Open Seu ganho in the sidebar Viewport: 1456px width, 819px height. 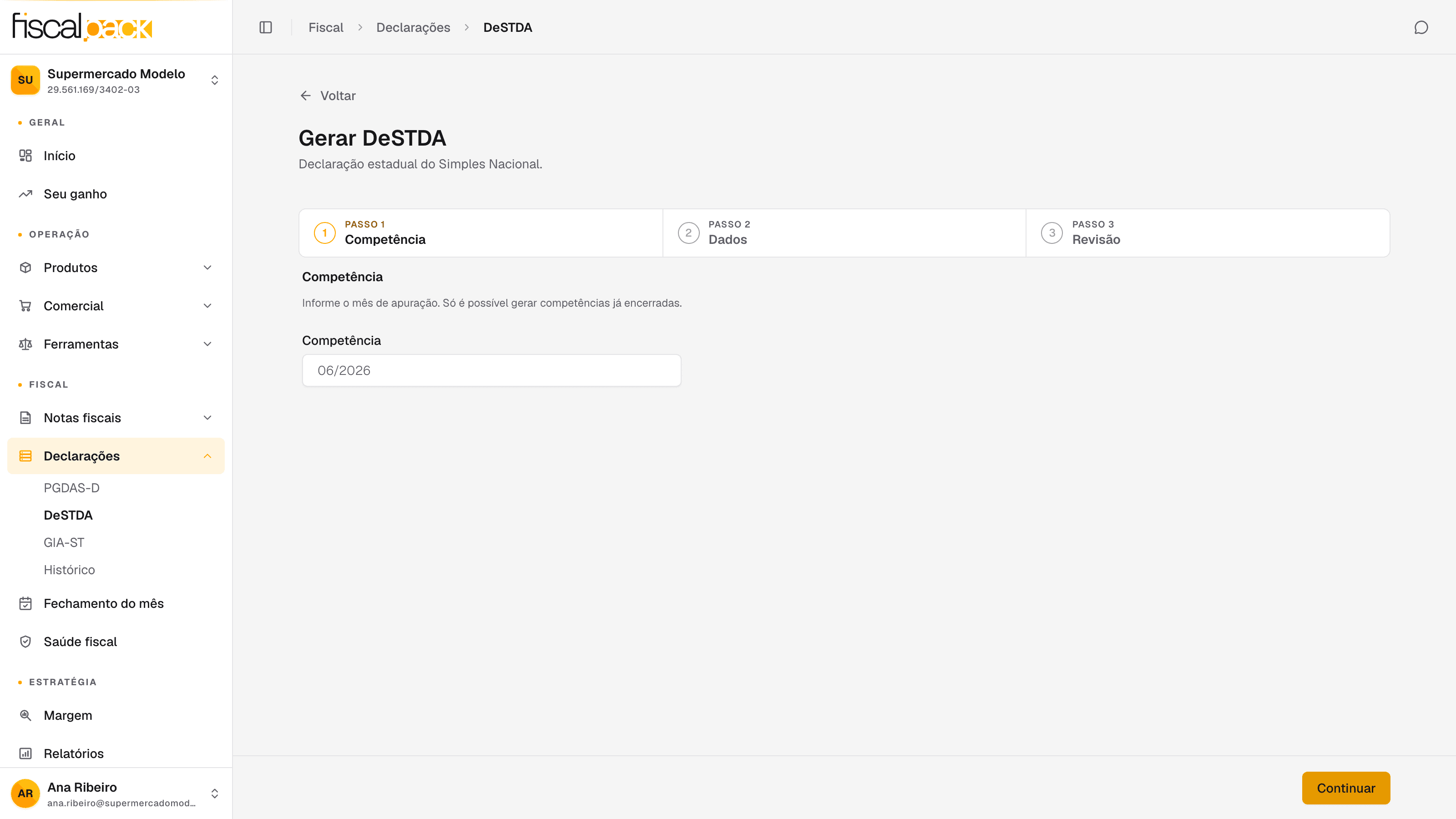pyautogui.click(x=116, y=194)
